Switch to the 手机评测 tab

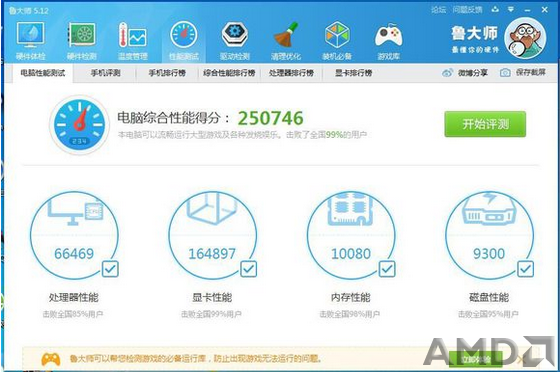tap(105, 73)
